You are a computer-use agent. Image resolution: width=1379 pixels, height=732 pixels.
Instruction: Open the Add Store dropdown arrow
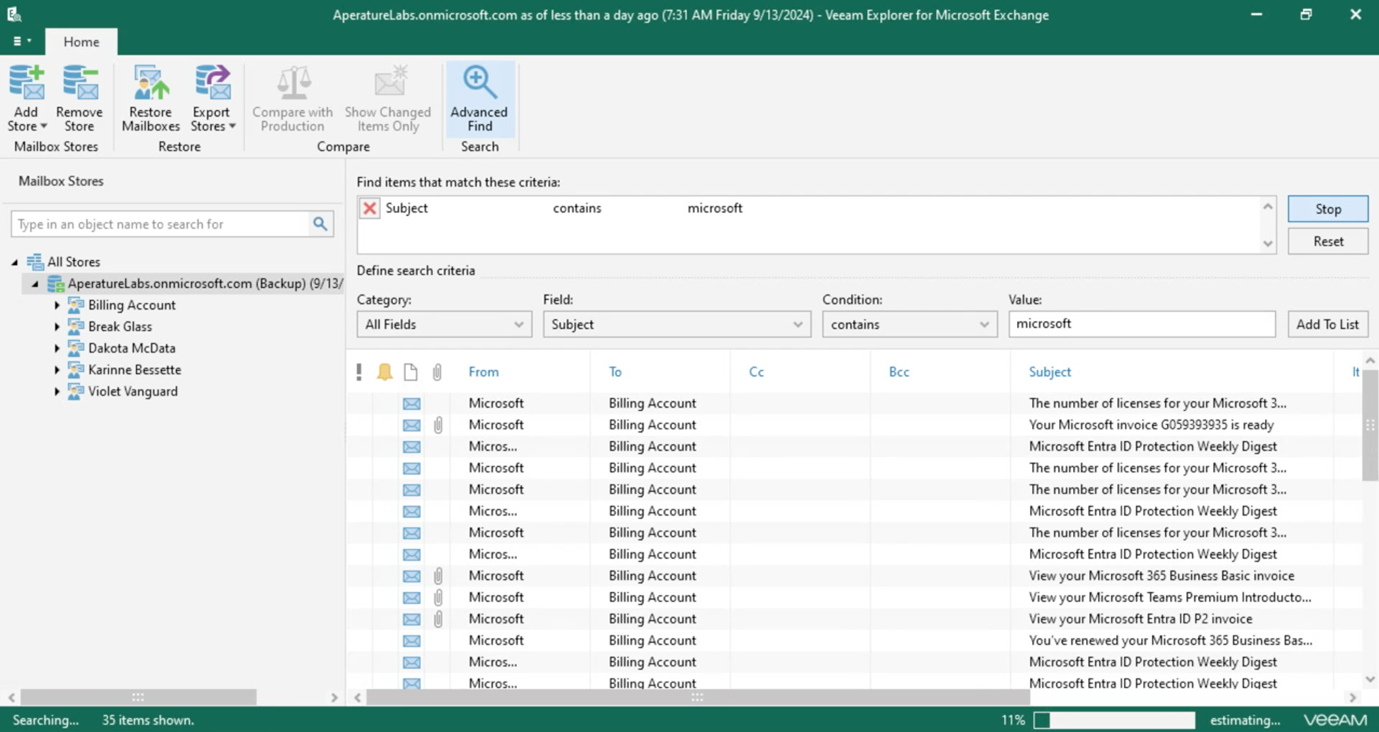pyautogui.click(x=43, y=127)
